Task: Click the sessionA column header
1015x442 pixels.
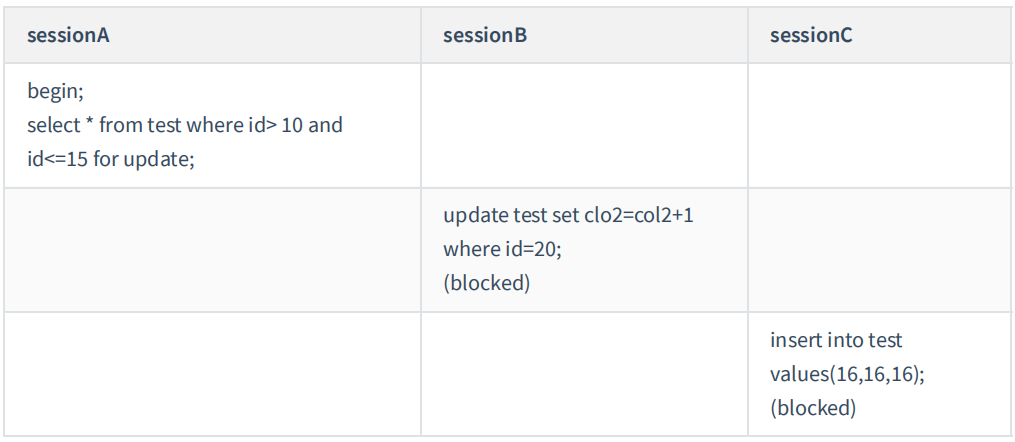Action: [68, 35]
